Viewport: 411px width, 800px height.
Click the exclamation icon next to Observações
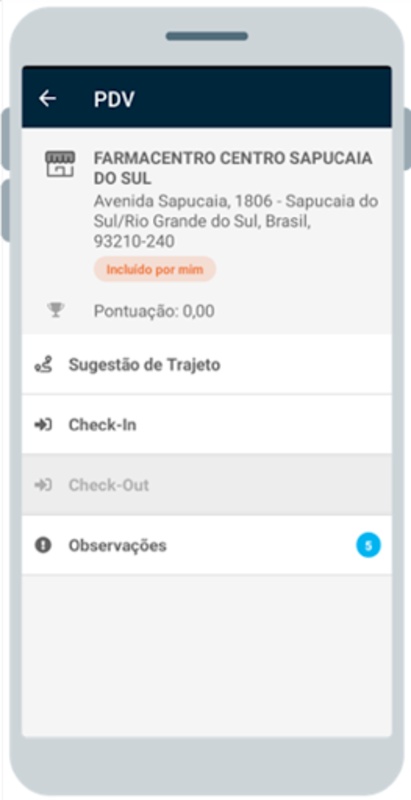[43, 545]
